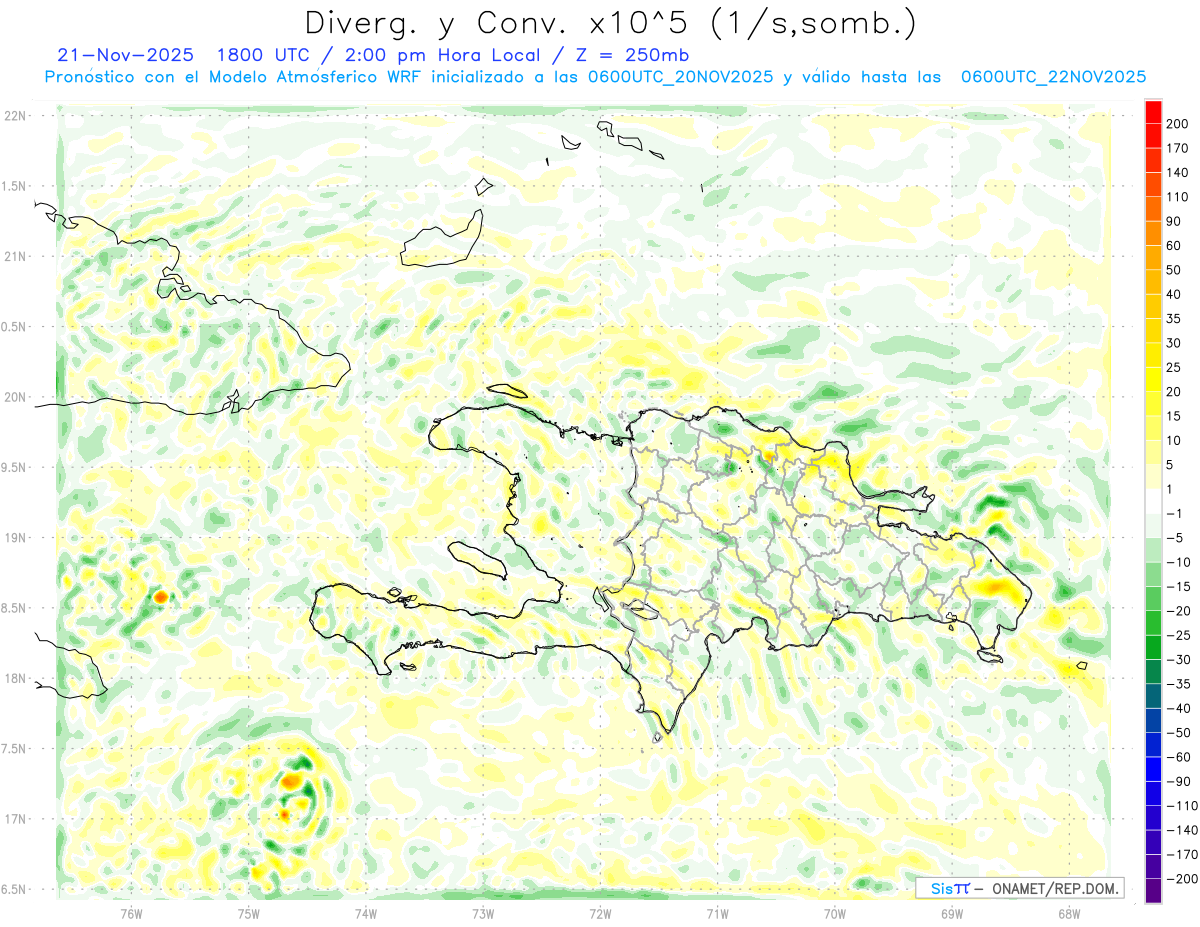
Task: Click the positive "200" color scale label
Action: 1179,123
